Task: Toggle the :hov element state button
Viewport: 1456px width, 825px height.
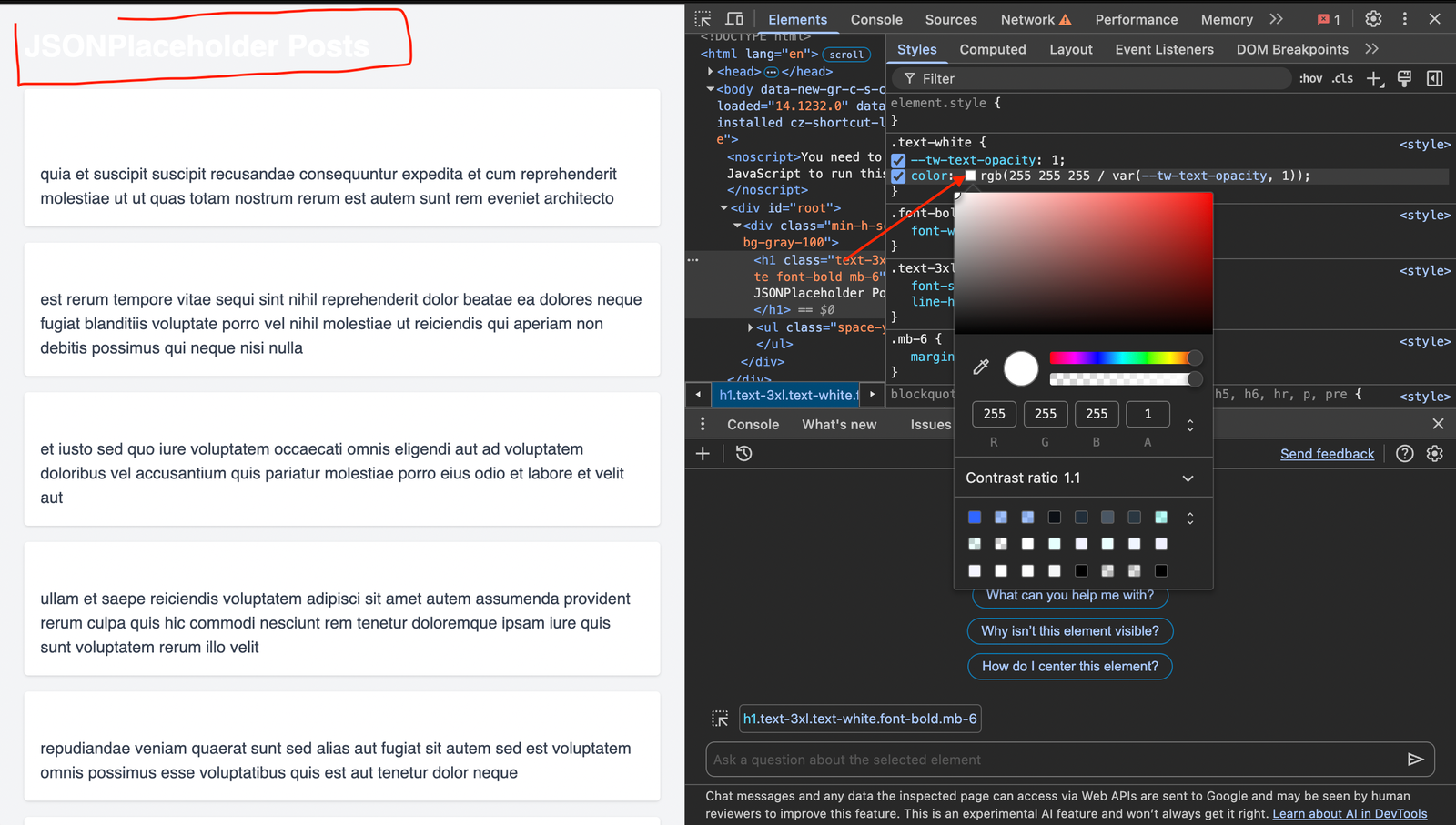Action: pyautogui.click(x=1310, y=79)
